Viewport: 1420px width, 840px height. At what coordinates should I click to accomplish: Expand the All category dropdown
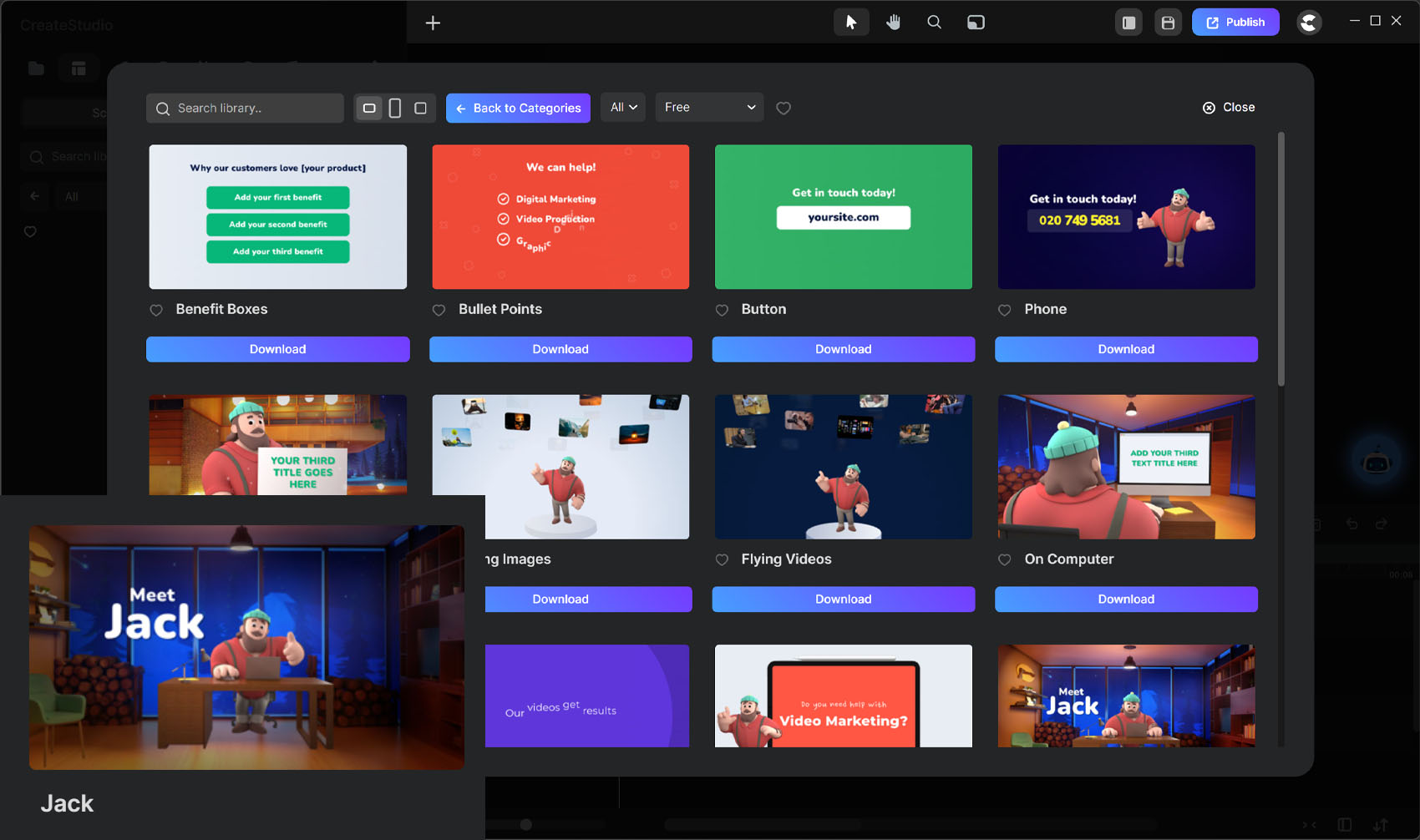pyautogui.click(x=623, y=108)
